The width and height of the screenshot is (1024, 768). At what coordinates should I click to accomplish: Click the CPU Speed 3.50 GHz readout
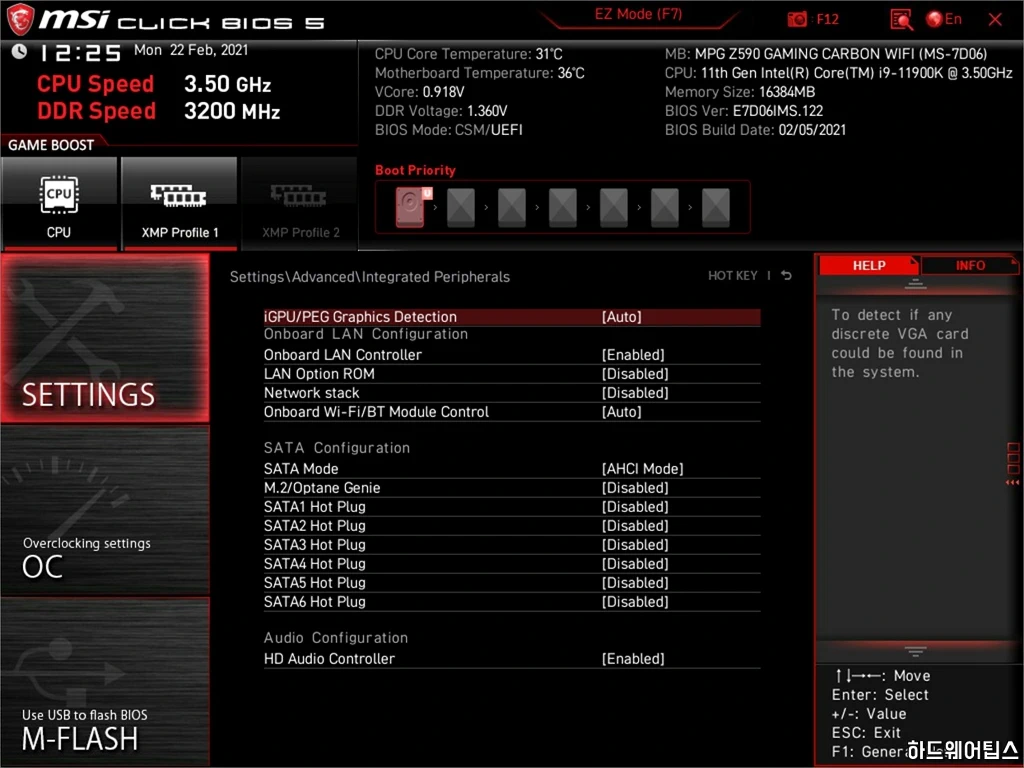coord(153,84)
